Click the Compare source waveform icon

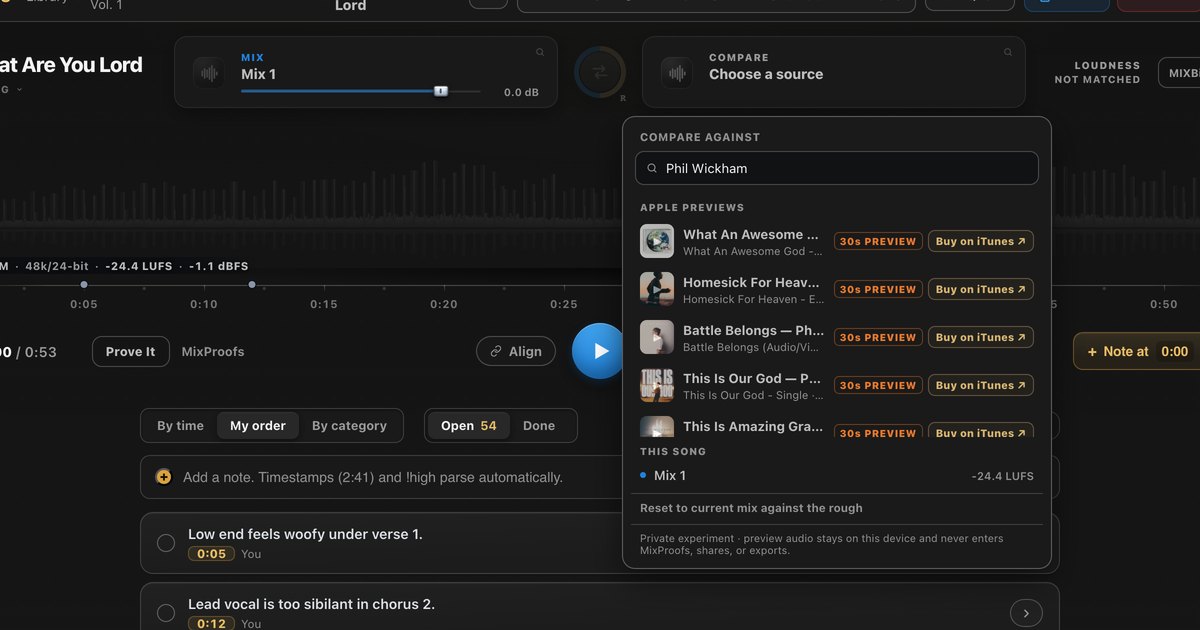(677, 73)
